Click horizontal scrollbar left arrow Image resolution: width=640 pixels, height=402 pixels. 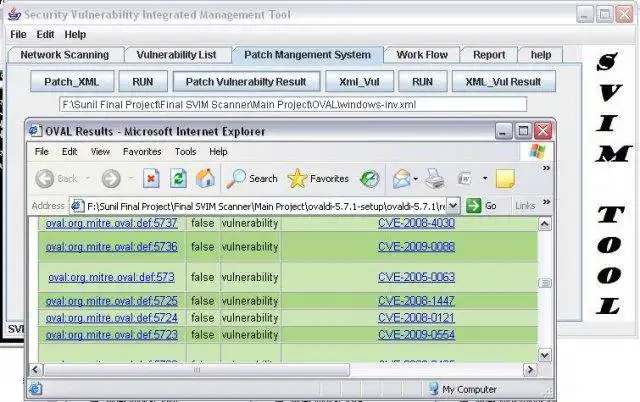[36, 370]
